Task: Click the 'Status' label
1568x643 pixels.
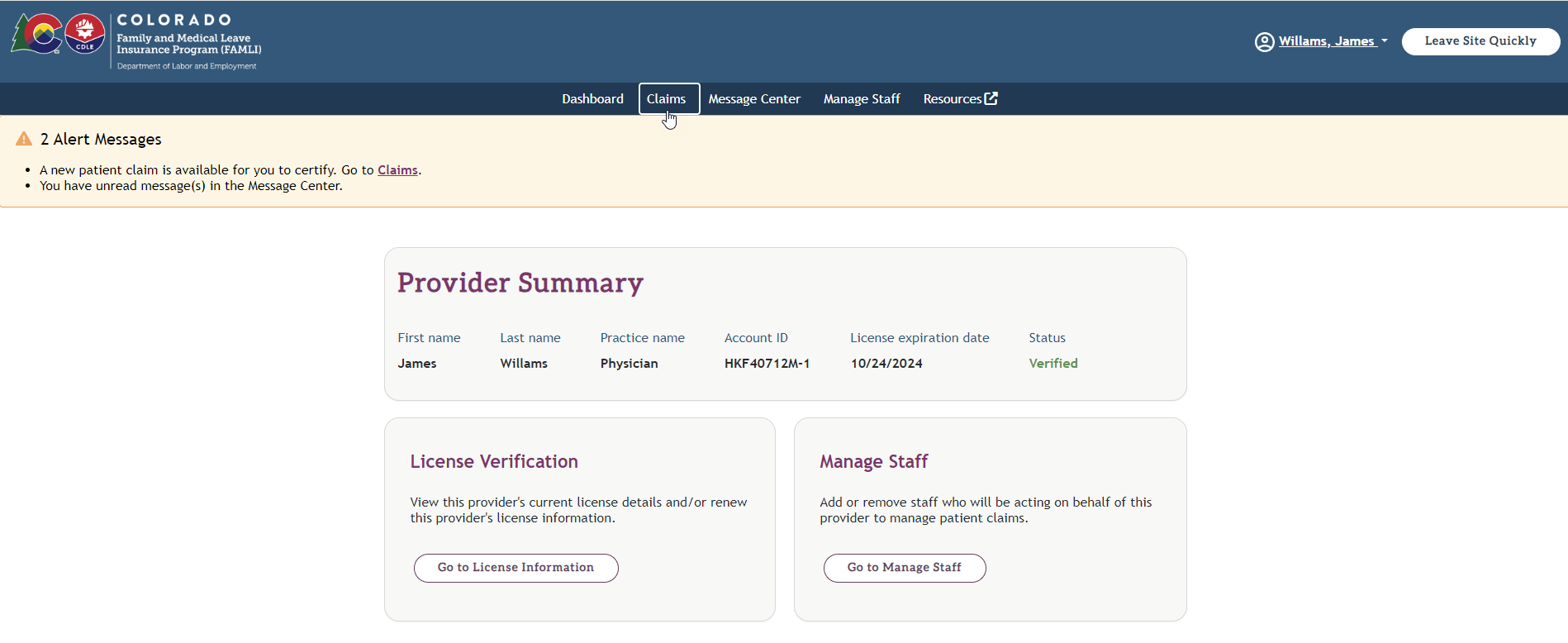Action: point(1047,338)
